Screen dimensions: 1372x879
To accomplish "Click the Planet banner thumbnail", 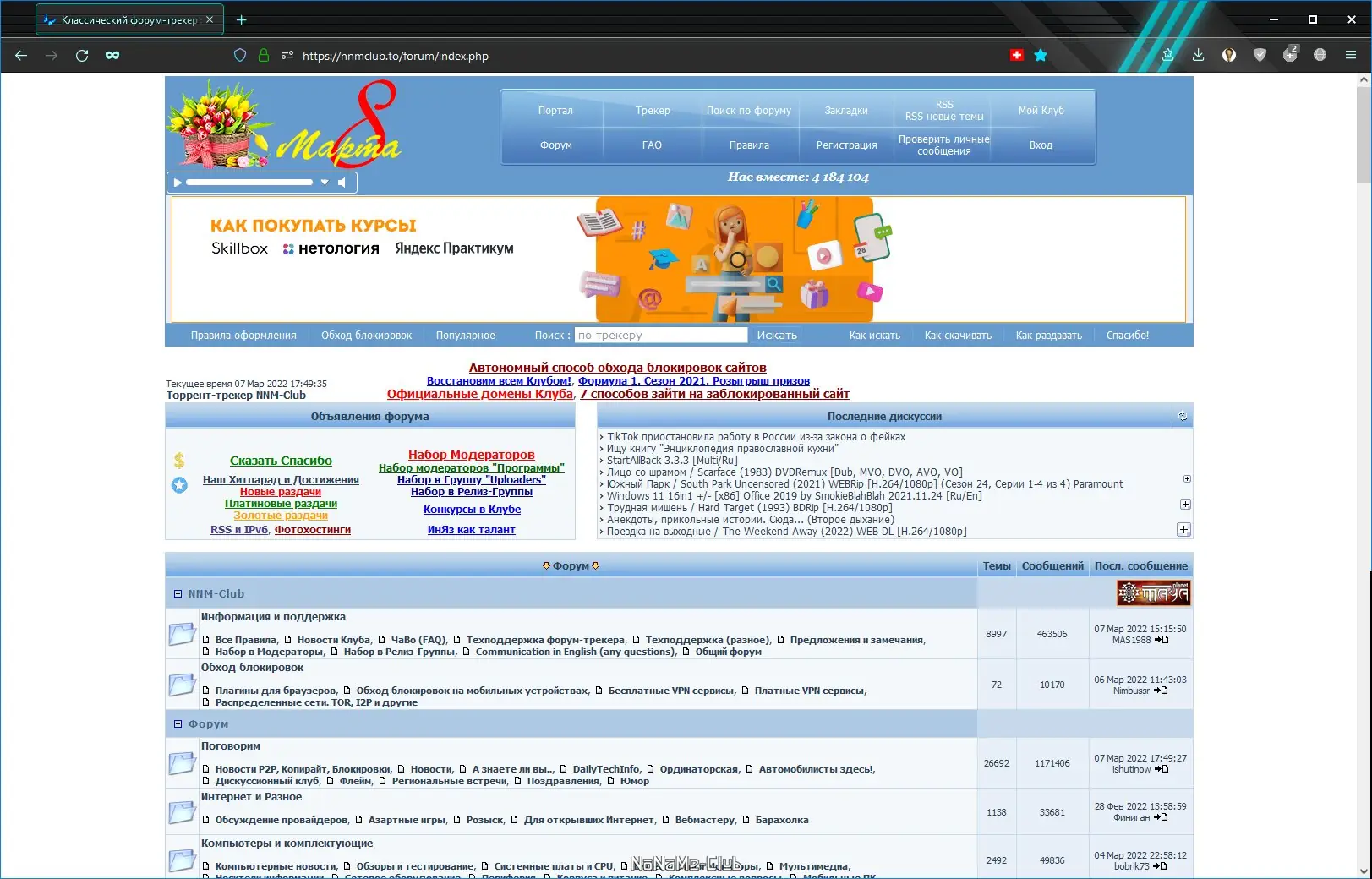I will click(1153, 593).
